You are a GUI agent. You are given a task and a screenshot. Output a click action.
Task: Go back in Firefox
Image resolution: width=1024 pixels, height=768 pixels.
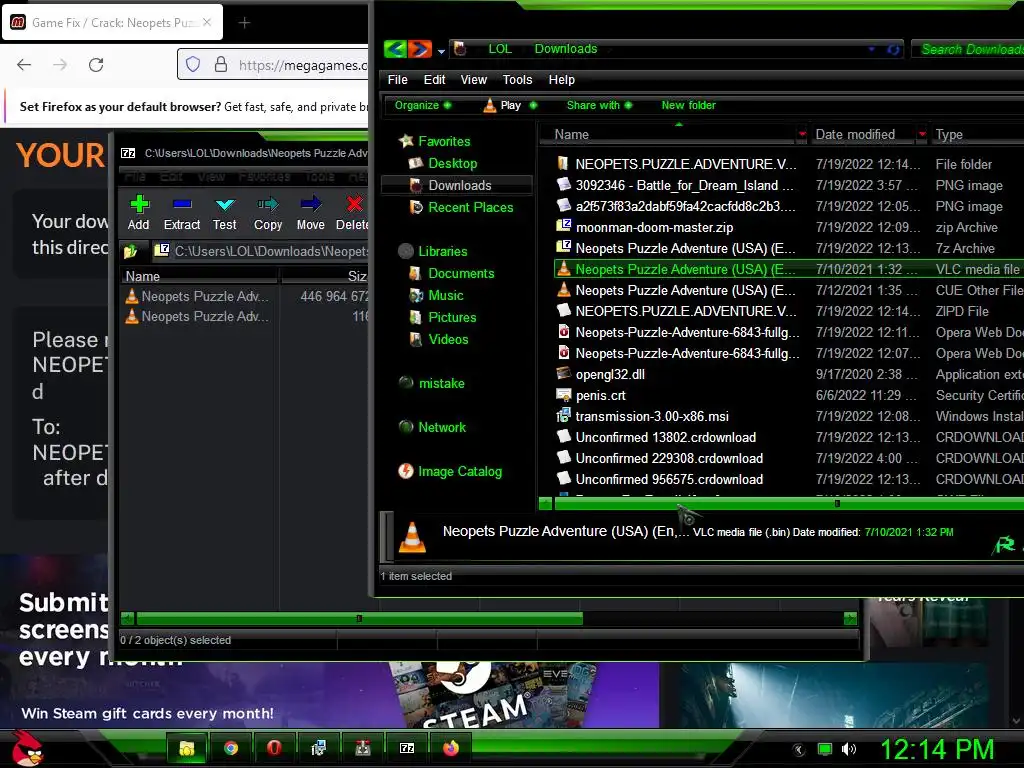(24, 65)
